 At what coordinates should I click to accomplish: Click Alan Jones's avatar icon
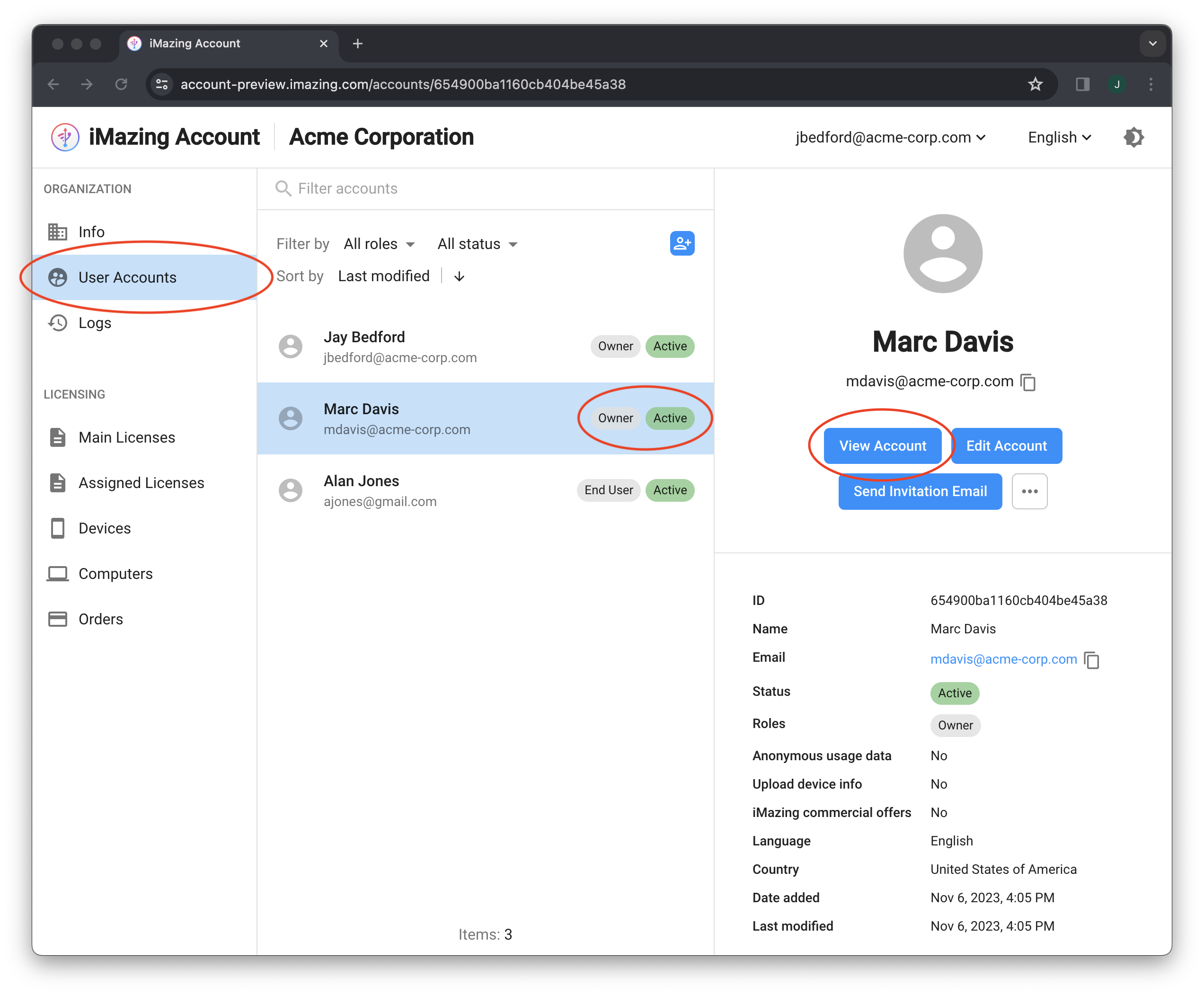[x=291, y=490]
